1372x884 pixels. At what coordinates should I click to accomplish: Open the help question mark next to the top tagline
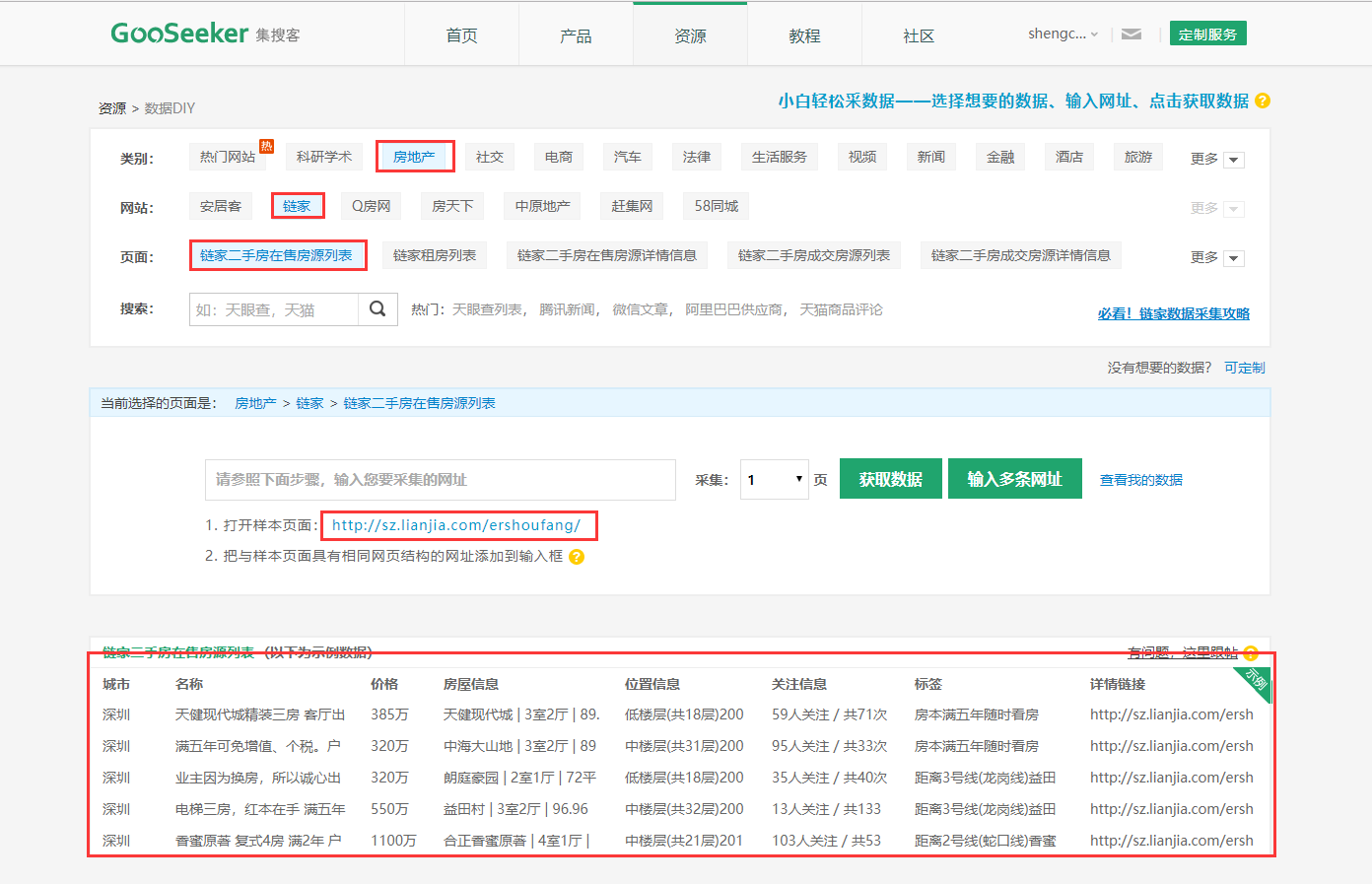pos(1263,101)
